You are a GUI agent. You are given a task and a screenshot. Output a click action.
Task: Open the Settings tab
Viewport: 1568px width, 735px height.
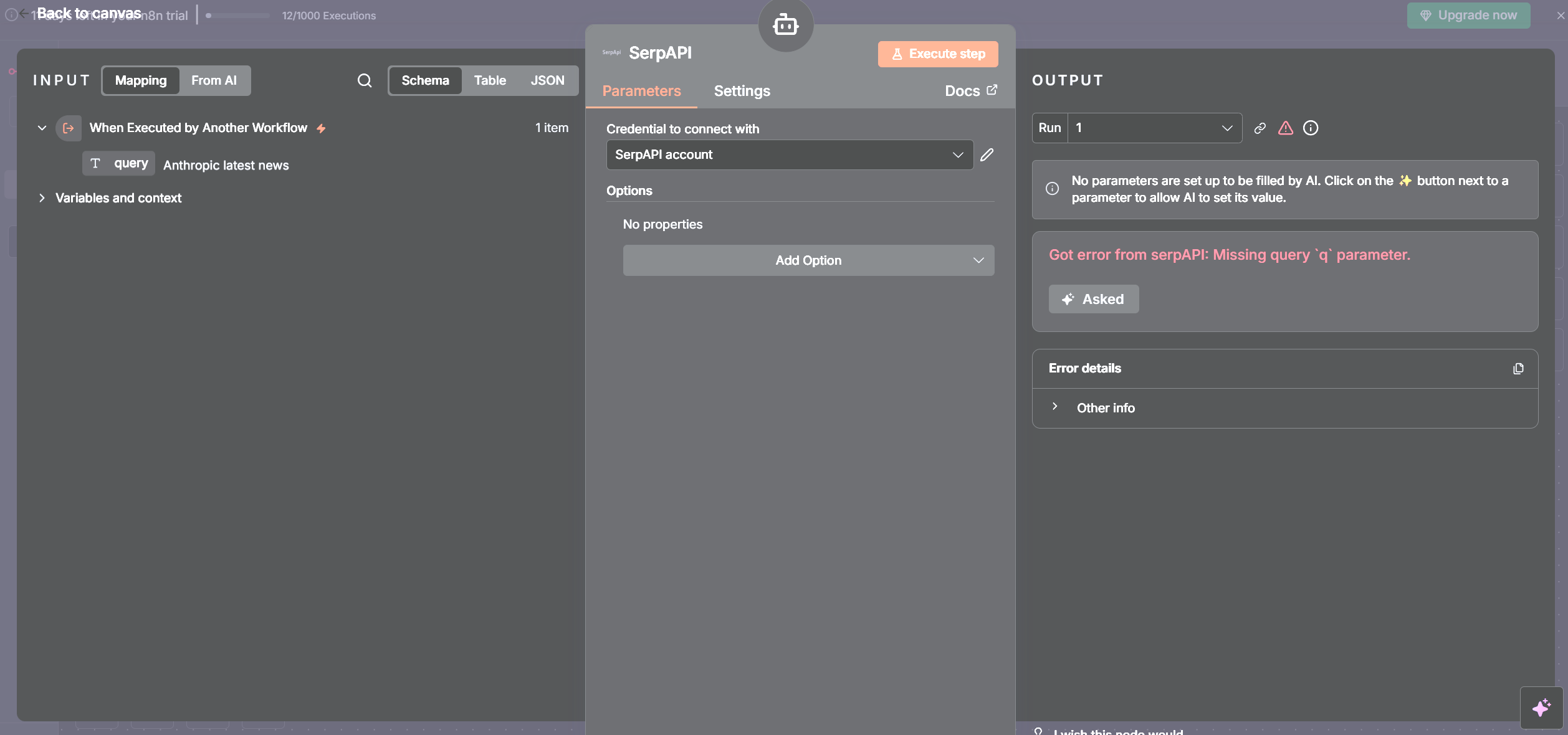(742, 91)
